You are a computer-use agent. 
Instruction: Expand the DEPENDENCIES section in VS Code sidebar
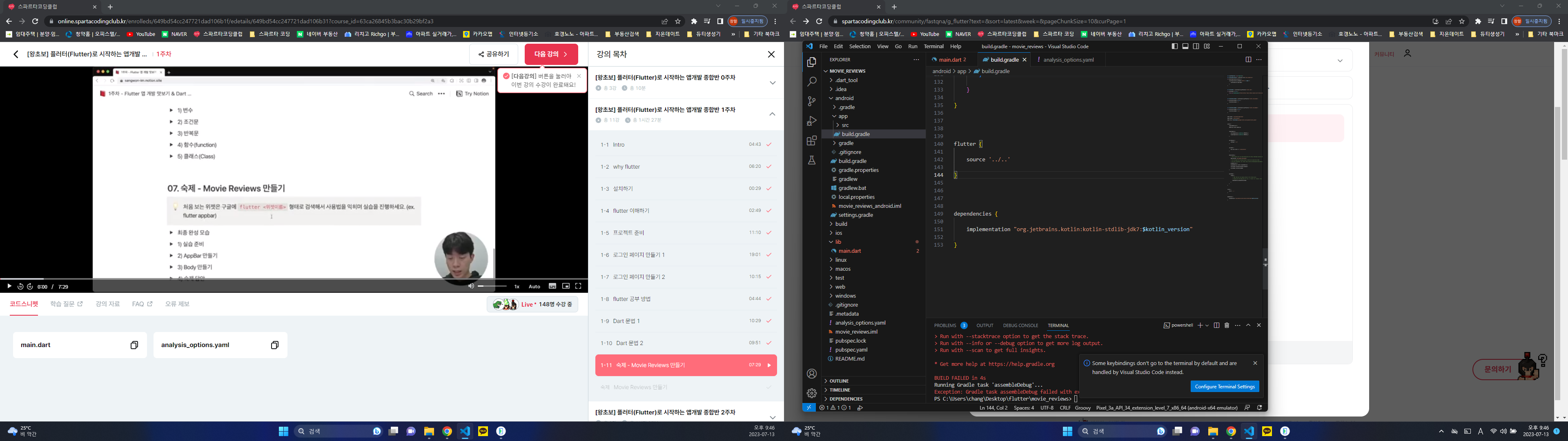click(873, 399)
